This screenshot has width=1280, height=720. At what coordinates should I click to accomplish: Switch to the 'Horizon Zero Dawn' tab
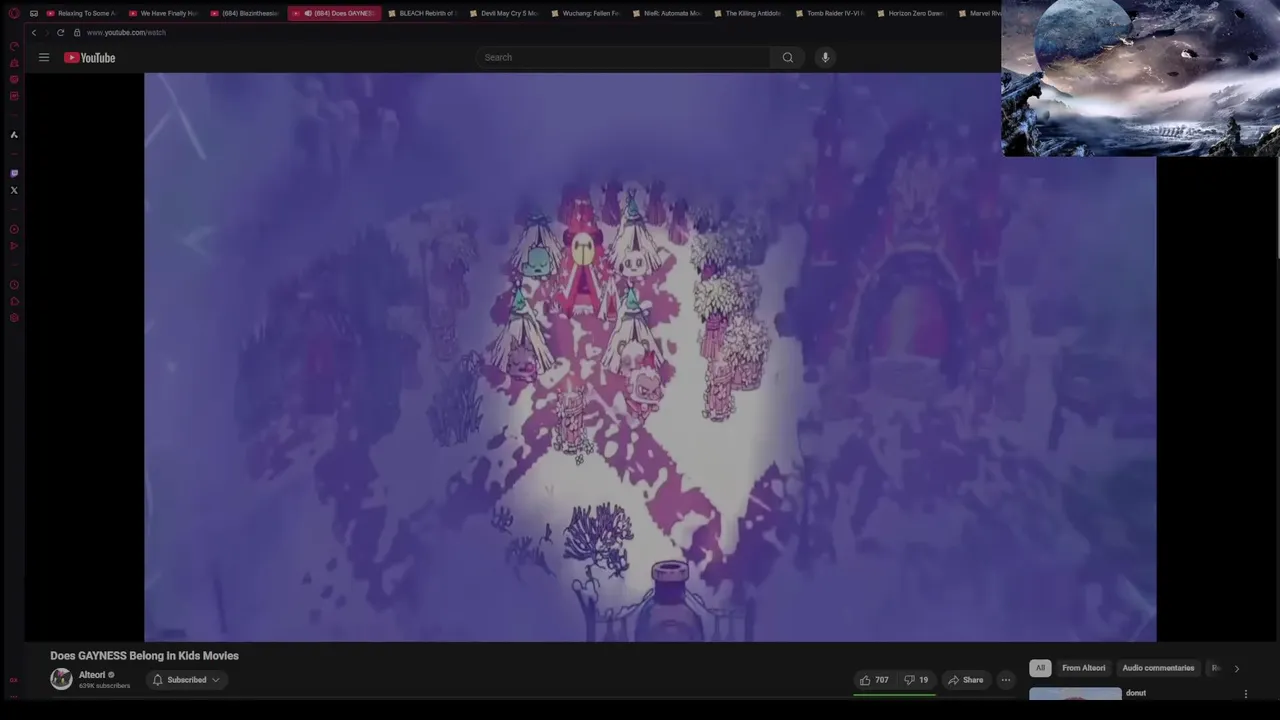[x=912, y=13]
